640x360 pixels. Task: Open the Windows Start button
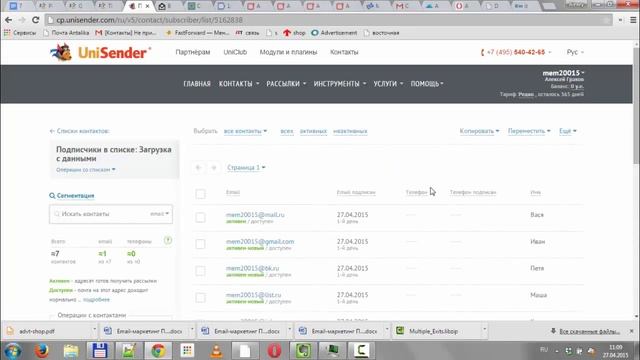point(13,351)
